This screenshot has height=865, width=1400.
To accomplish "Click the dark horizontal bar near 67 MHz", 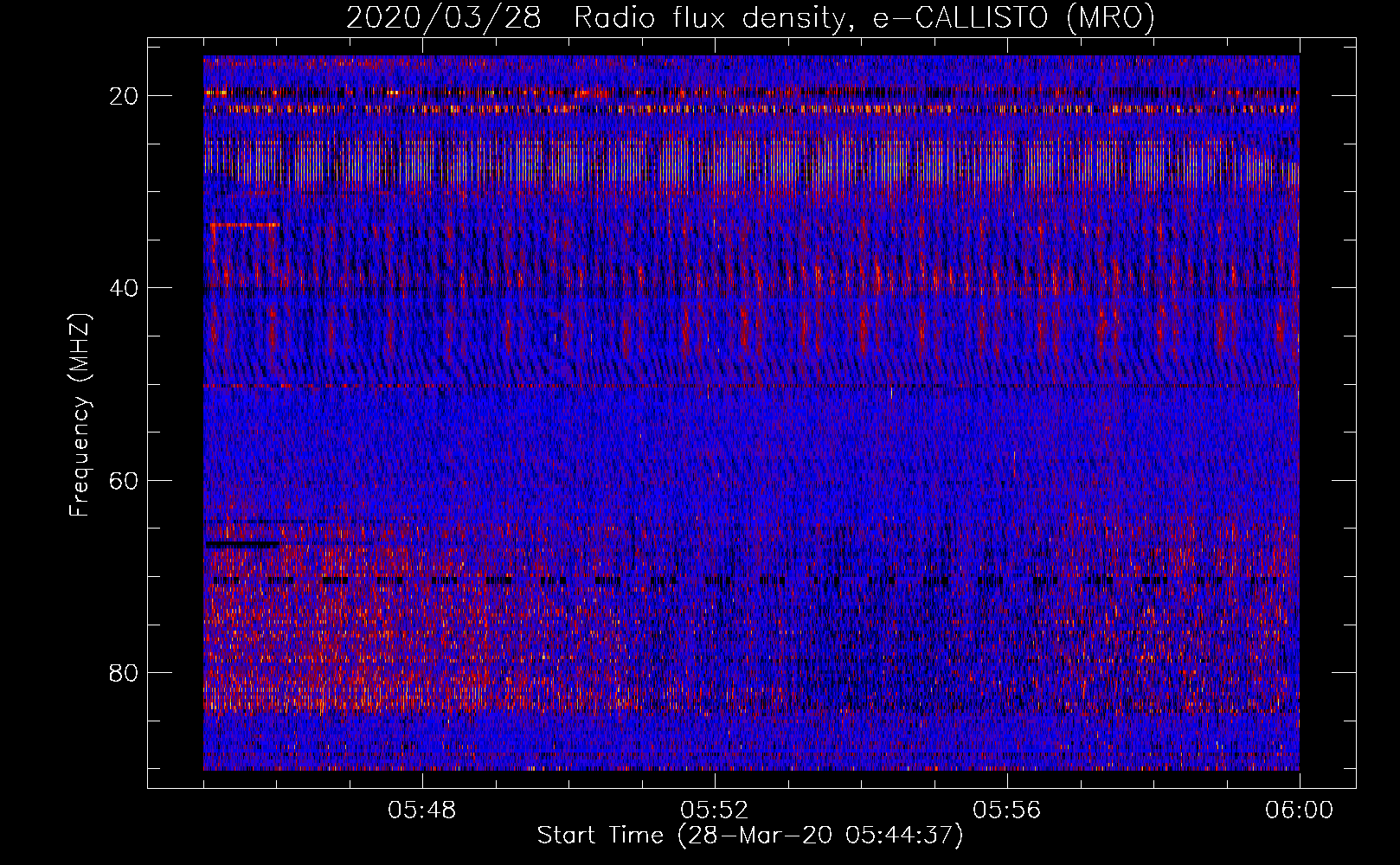I will click(242, 544).
